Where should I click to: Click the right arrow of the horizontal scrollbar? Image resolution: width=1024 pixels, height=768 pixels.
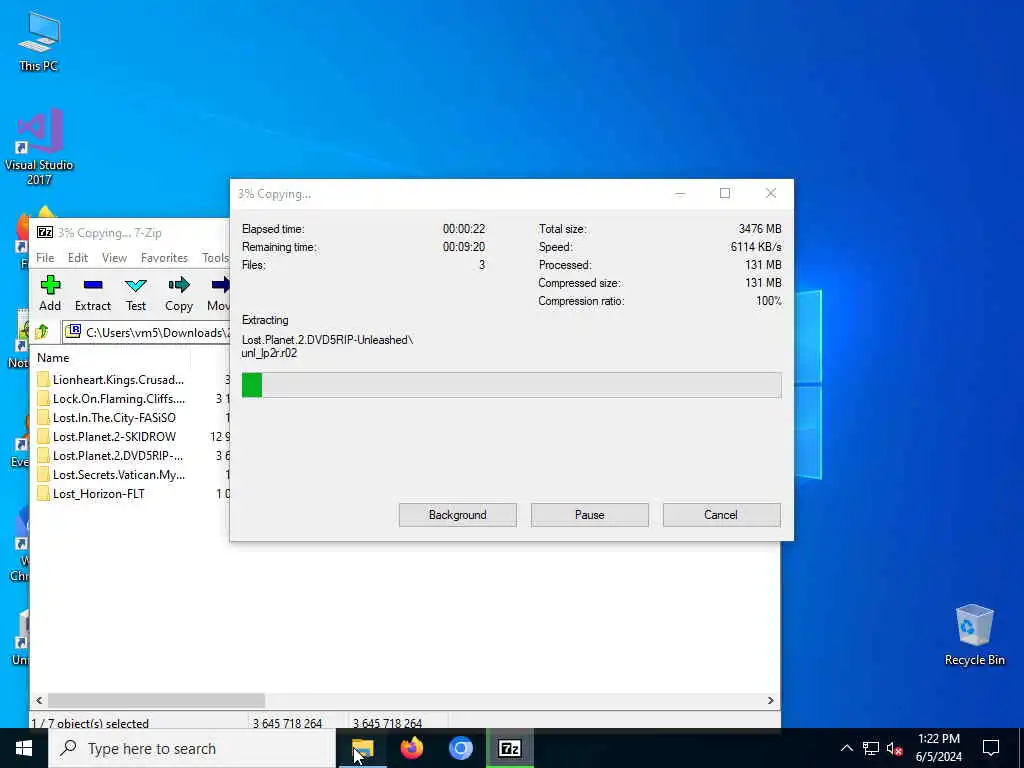tap(771, 700)
